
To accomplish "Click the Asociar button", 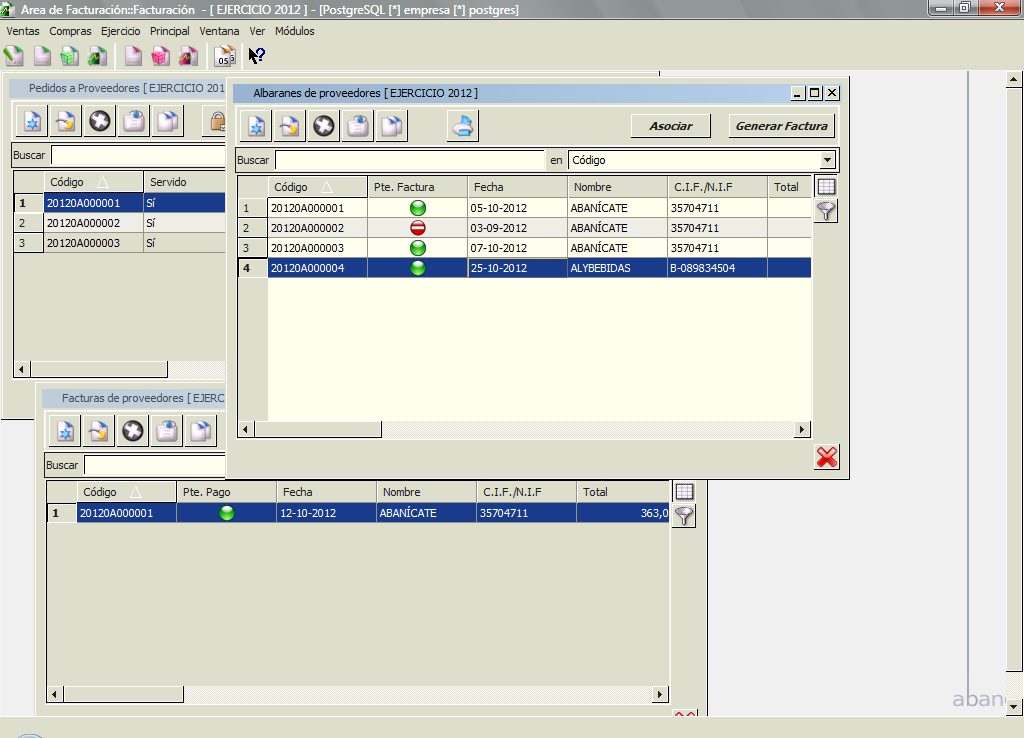I will pos(671,126).
